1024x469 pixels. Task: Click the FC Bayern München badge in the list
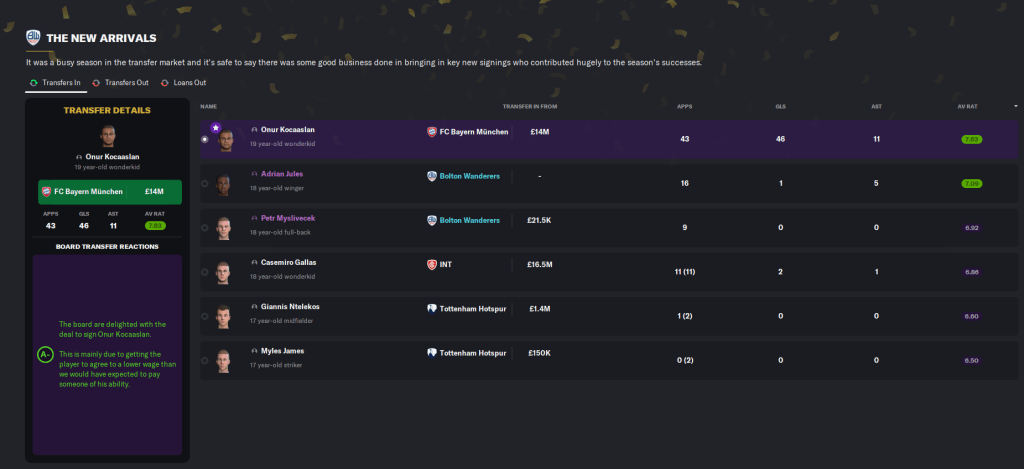[432, 132]
